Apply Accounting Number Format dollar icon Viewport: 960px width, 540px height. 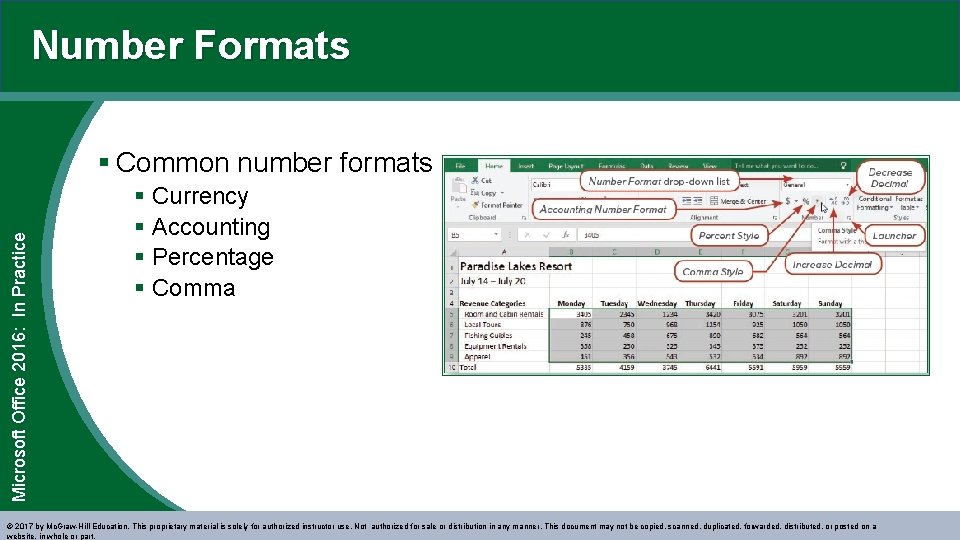point(788,201)
